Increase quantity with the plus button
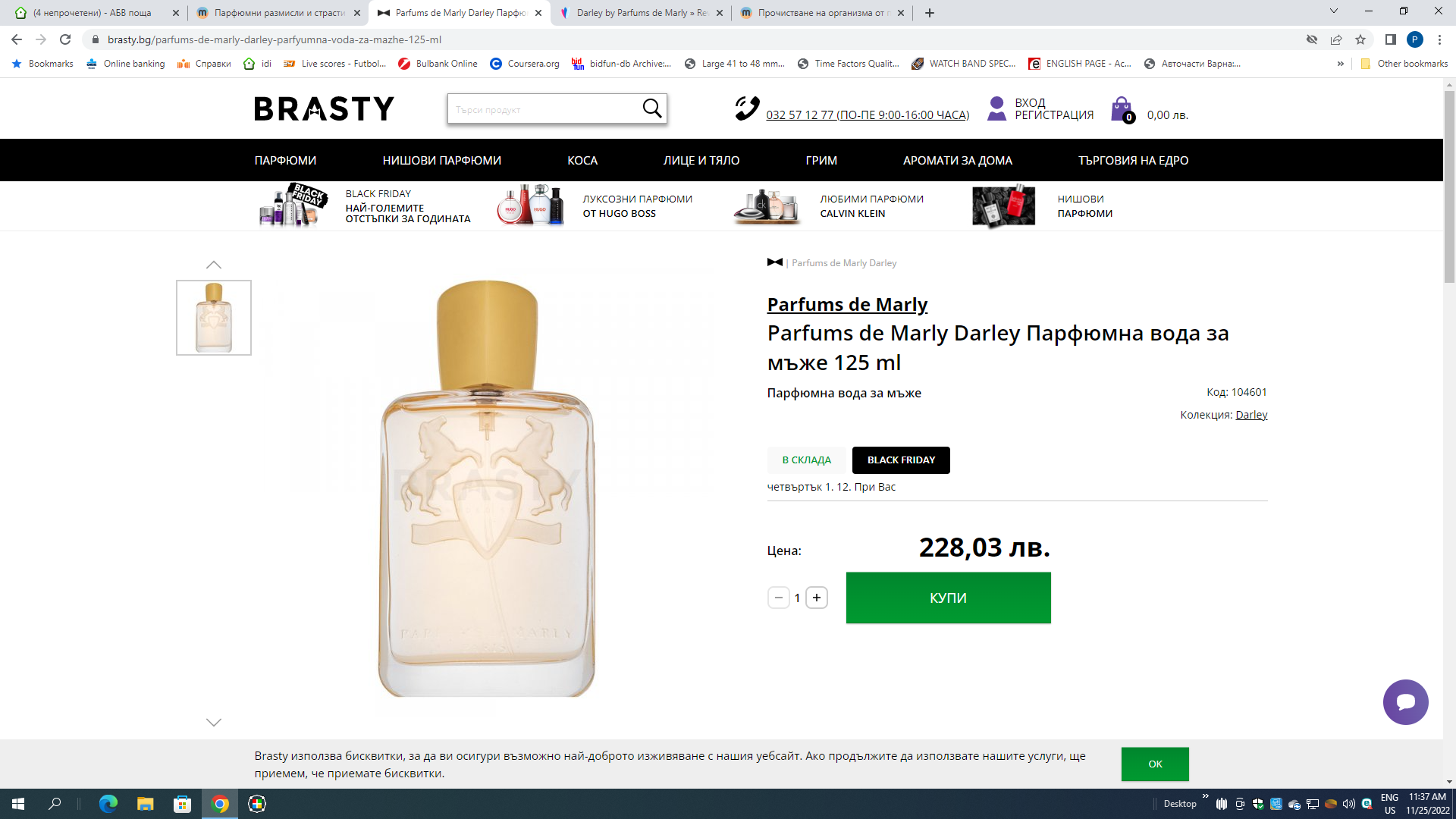This screenshot has width=1456, height=819. 817,598
